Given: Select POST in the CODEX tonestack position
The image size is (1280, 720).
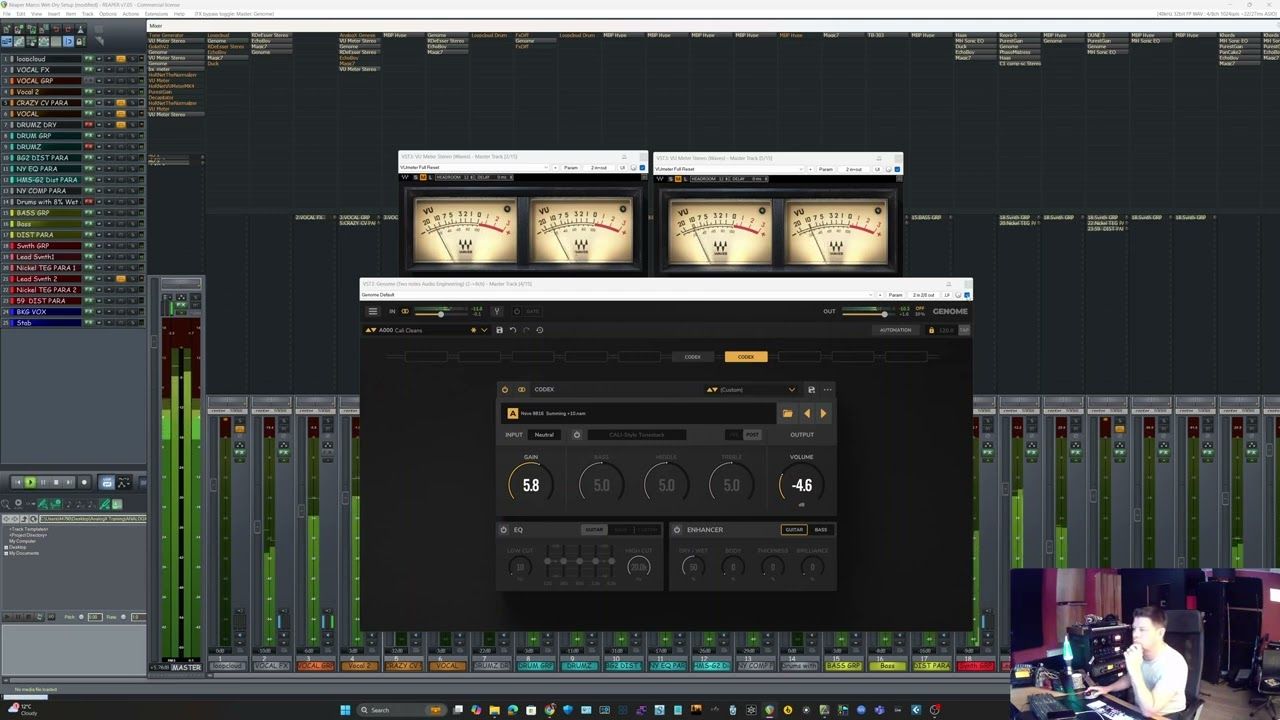Looking at the screenshot, I should pos(752,435).
